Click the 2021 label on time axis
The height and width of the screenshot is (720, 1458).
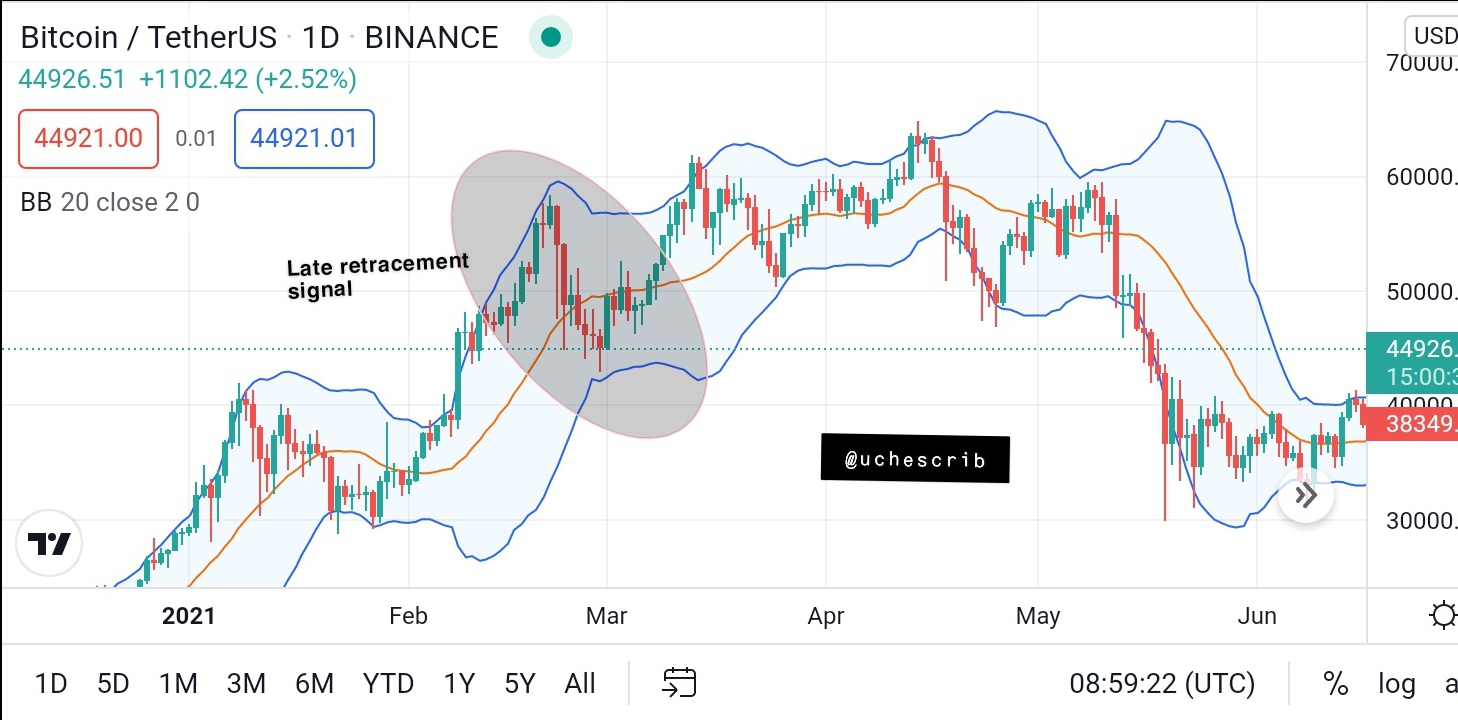[188, 616]
